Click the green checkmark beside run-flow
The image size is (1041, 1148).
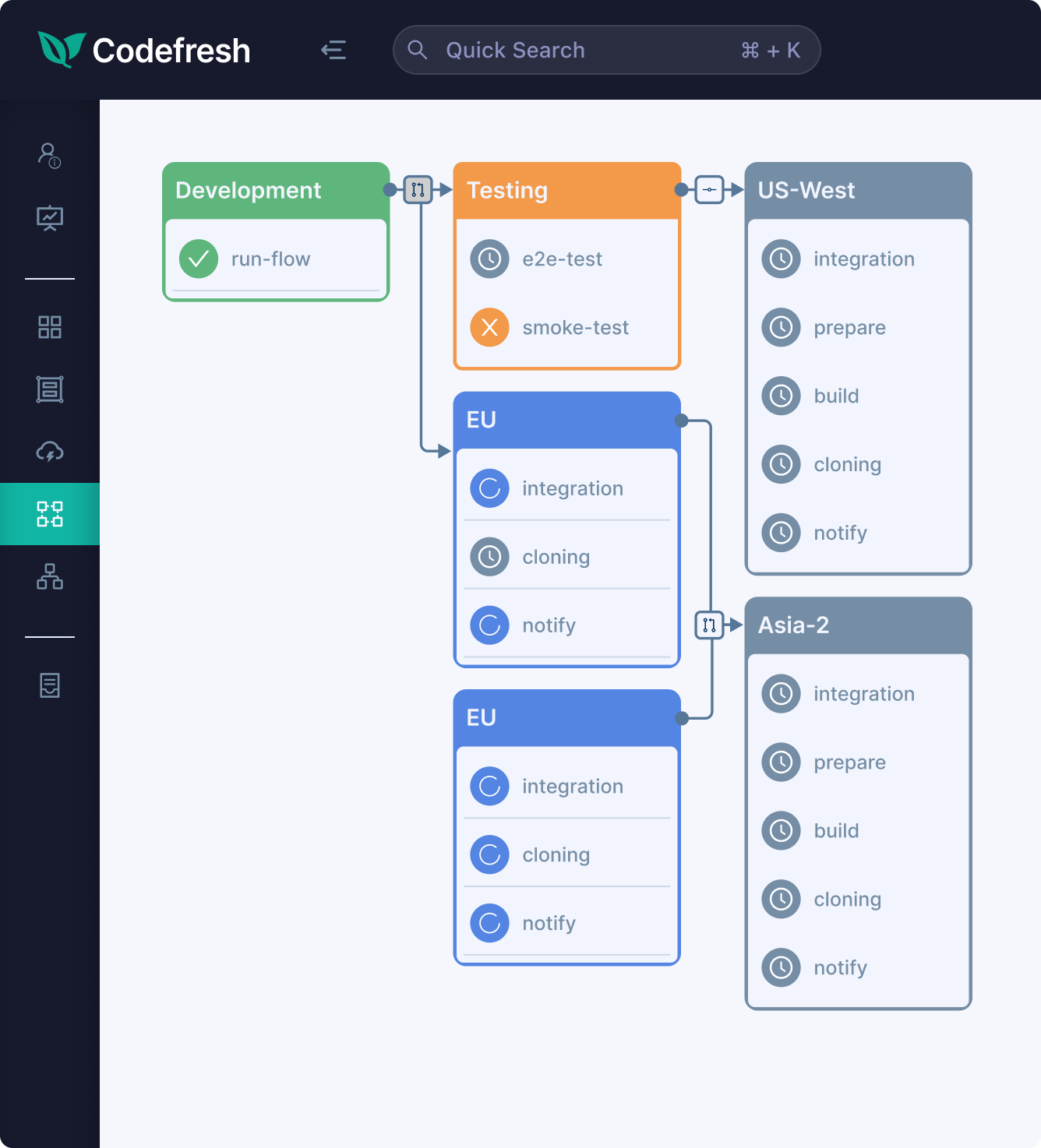pyautogui.click(x=199, y=259)
